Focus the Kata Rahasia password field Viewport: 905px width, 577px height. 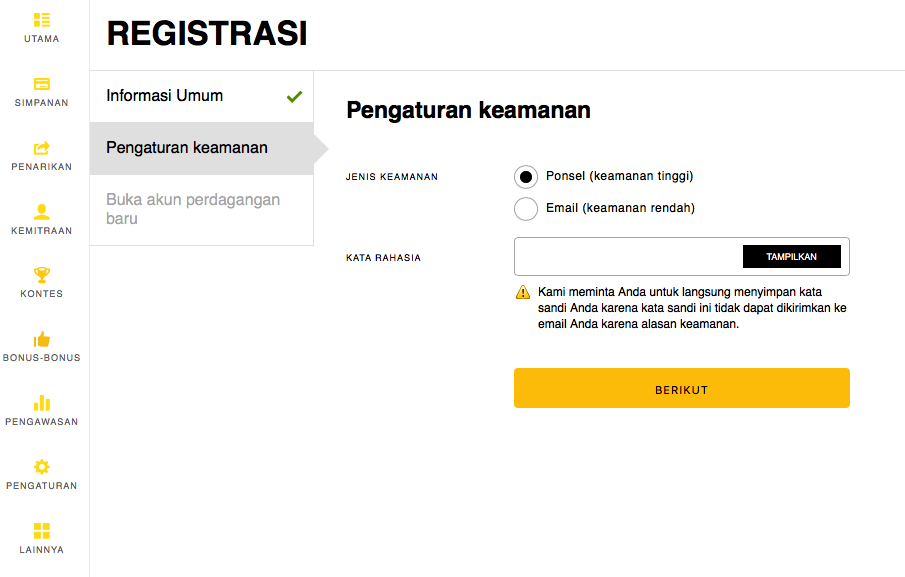627,257
